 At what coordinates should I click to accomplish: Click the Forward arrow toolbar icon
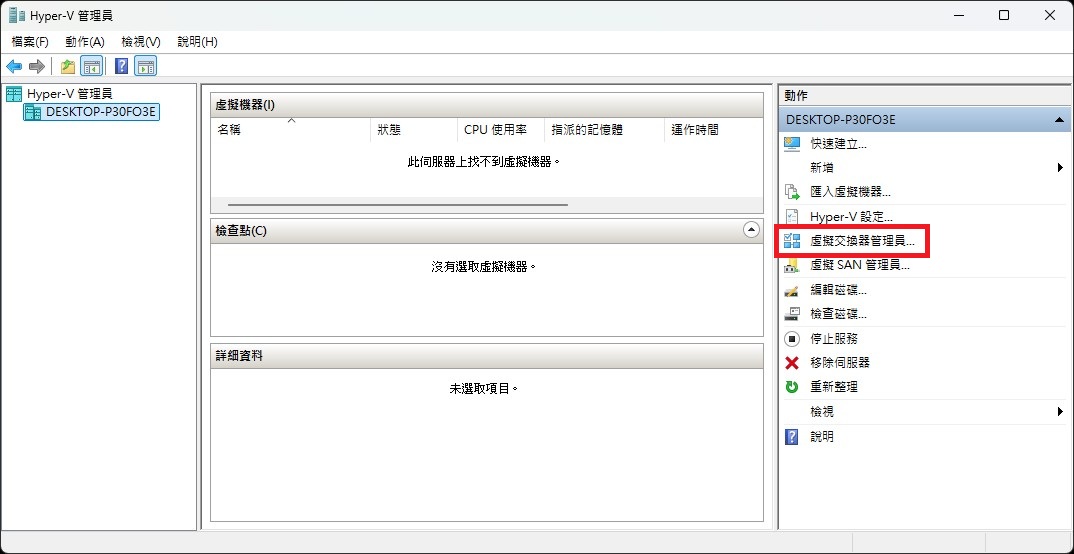pyautogui.click(x=37, y=66)
